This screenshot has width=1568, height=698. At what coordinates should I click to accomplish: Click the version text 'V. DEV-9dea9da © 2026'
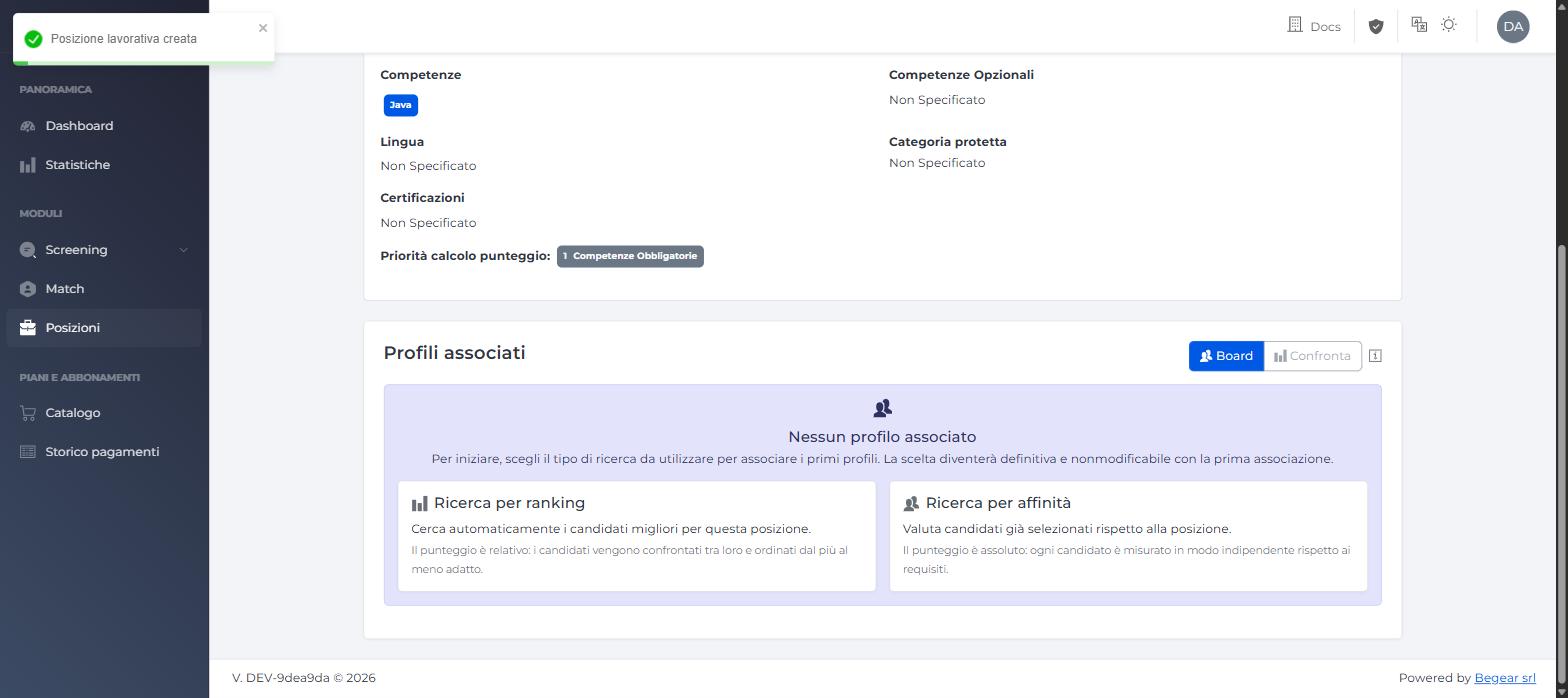point(304,678)
